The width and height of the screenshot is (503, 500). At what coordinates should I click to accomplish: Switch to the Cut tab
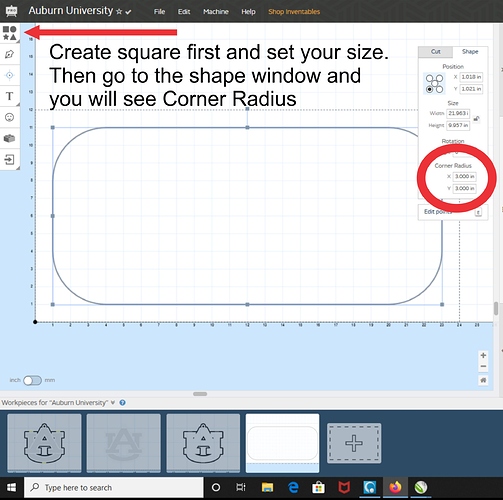(436, 52)
